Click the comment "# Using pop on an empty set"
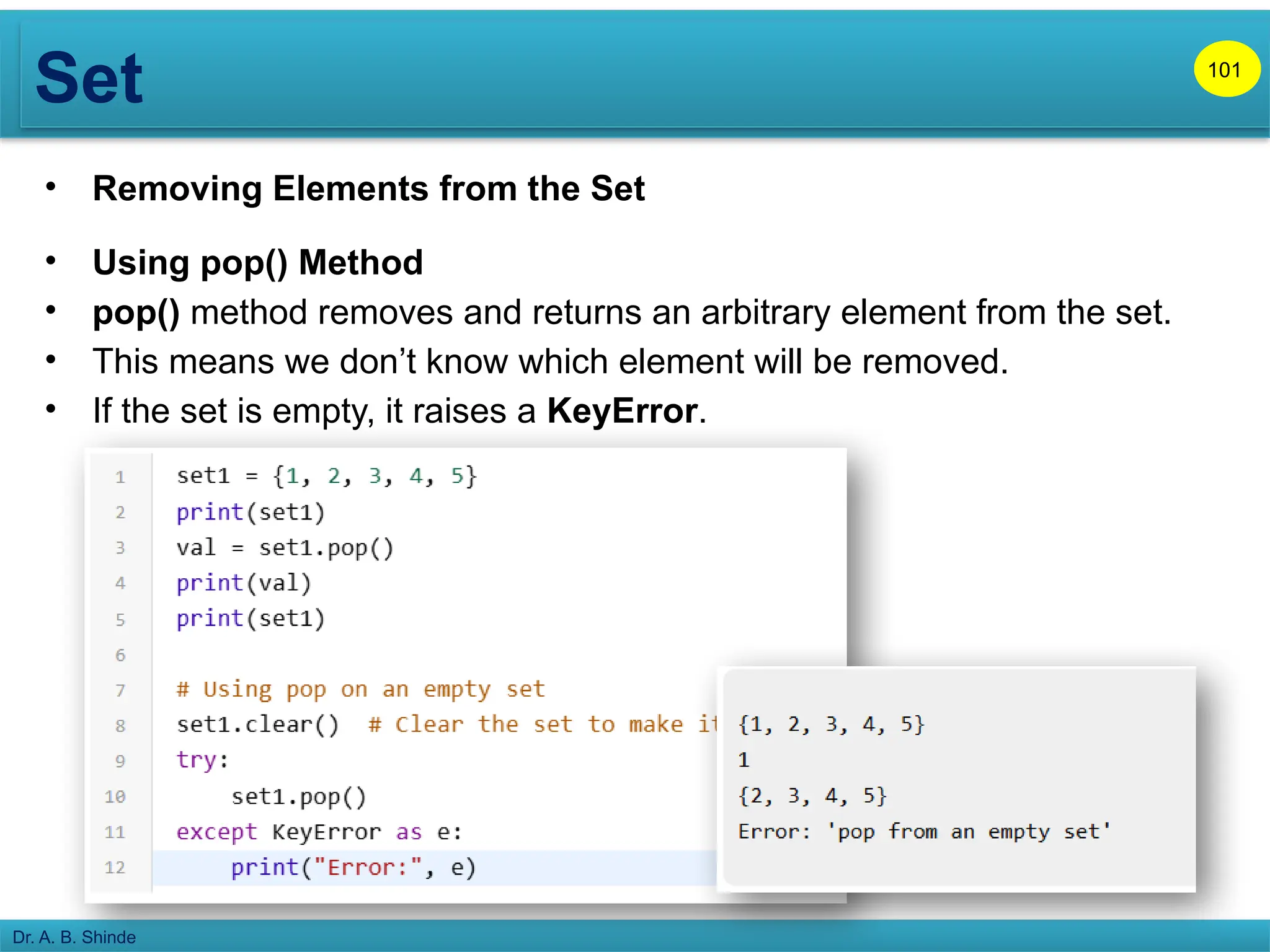Screen dimensions: 1270x952 click(361, 689)
